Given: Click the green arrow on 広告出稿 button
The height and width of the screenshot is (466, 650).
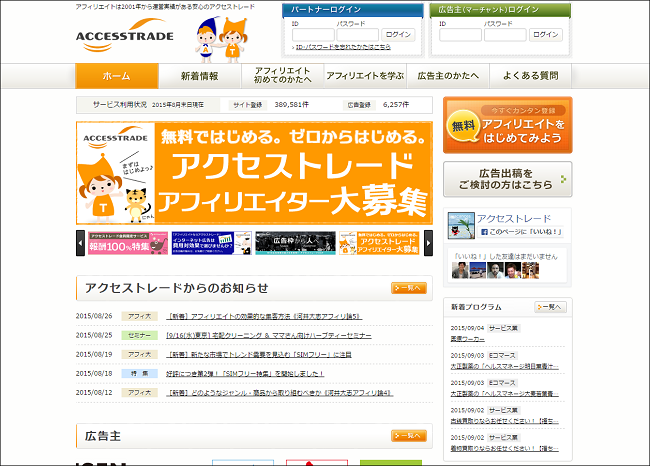Looking at the screenshot, I should point(563,179).
